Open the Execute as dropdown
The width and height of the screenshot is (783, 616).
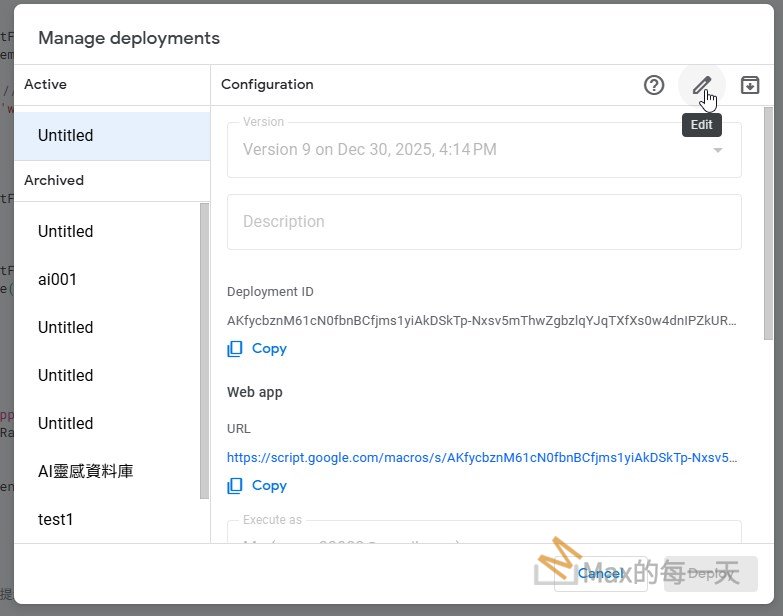click(x=484, y=534)
